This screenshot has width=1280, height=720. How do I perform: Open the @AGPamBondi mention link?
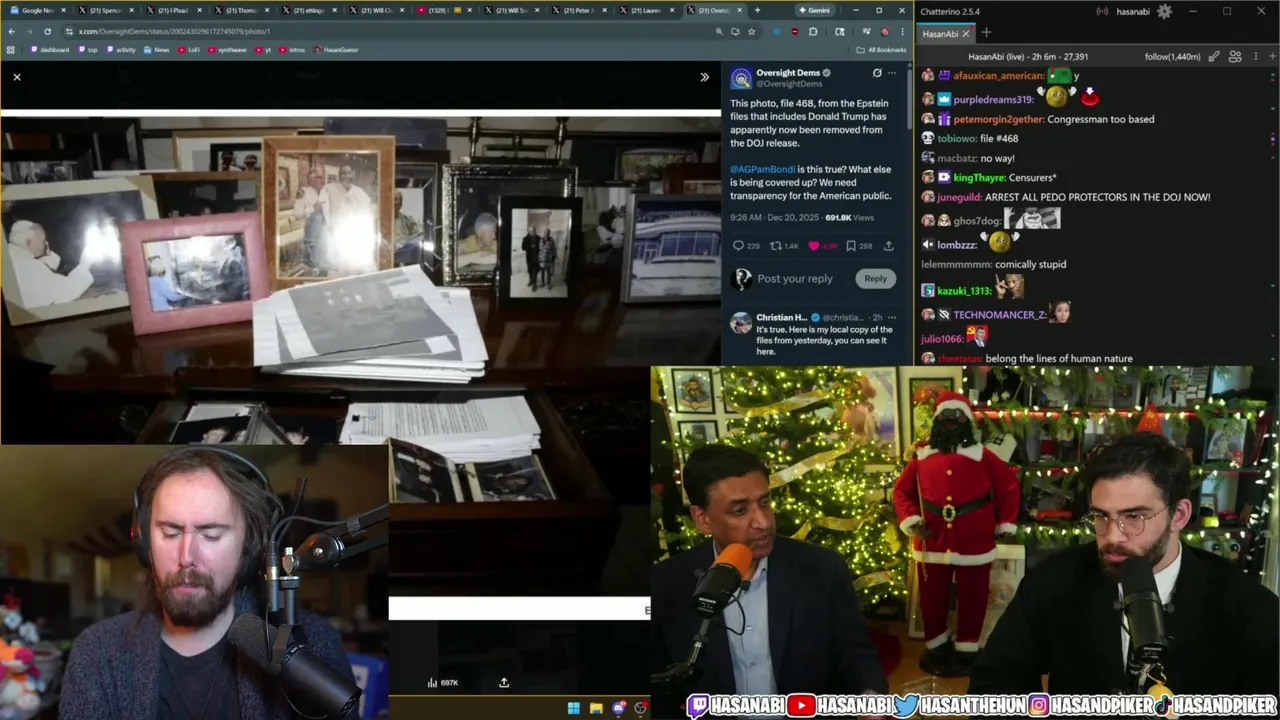tap(762, 169)
